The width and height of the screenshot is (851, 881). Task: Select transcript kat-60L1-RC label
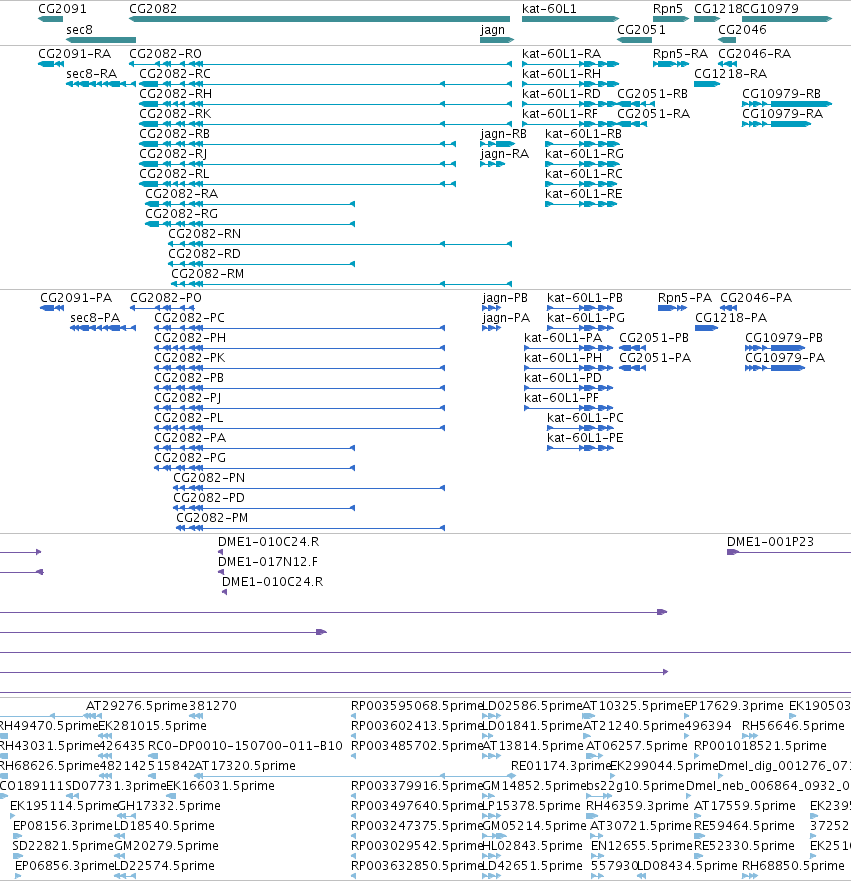(x=584, y=174)
